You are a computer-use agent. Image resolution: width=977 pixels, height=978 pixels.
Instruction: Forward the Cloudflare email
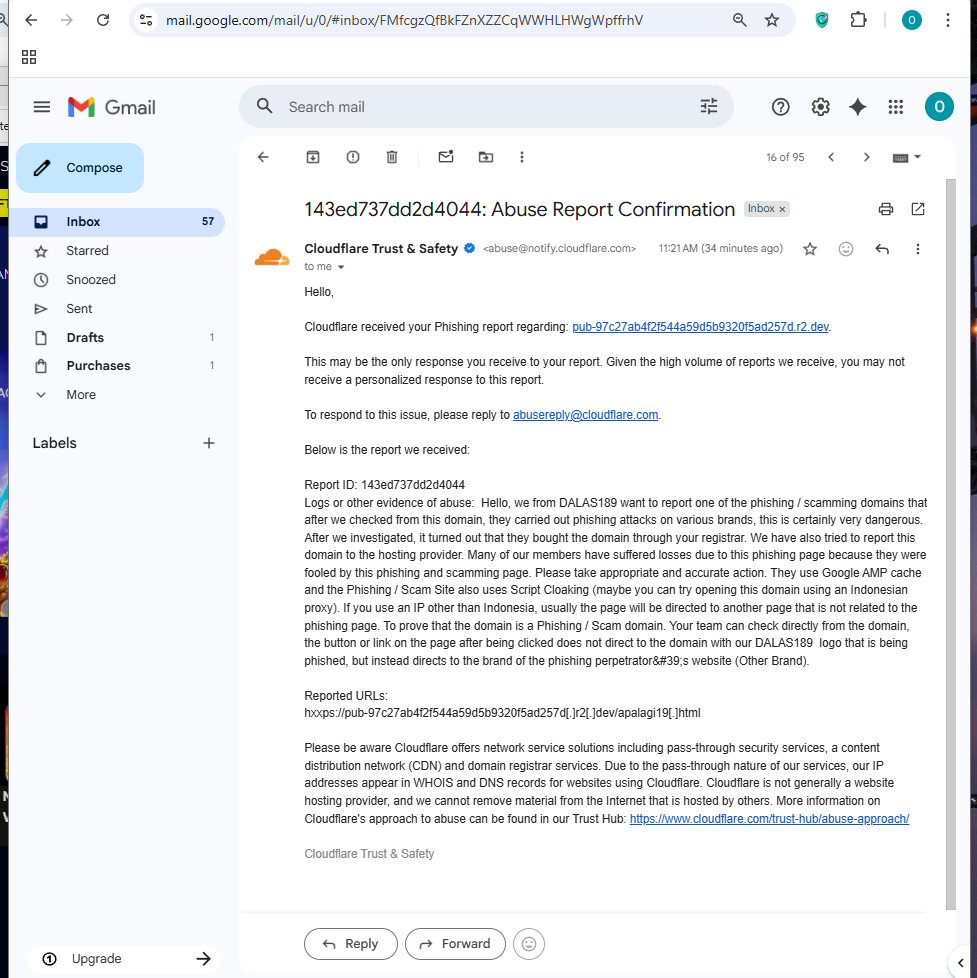(x=455, y=944)
